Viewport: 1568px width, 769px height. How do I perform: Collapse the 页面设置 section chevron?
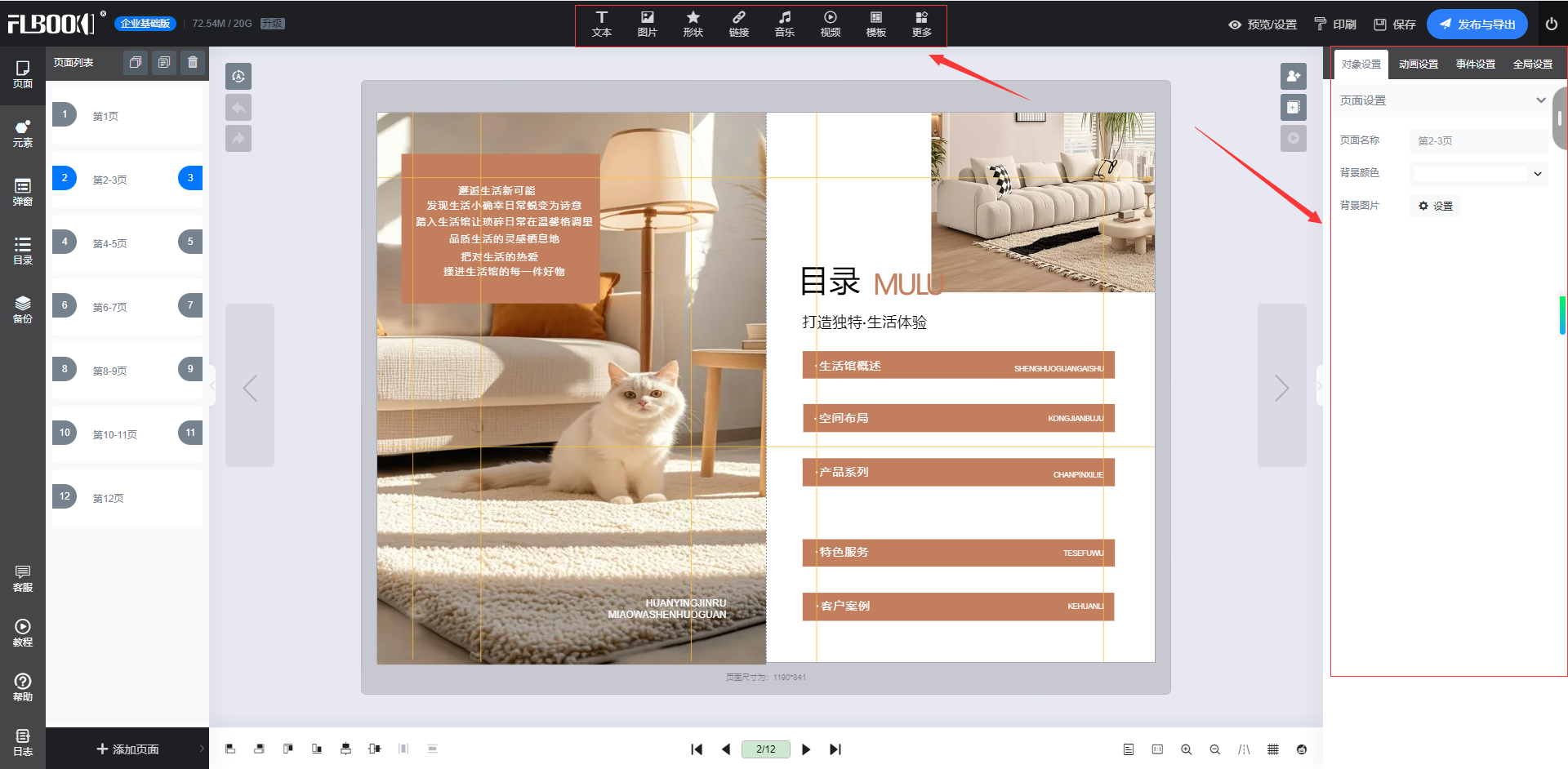pos(1540,100)
